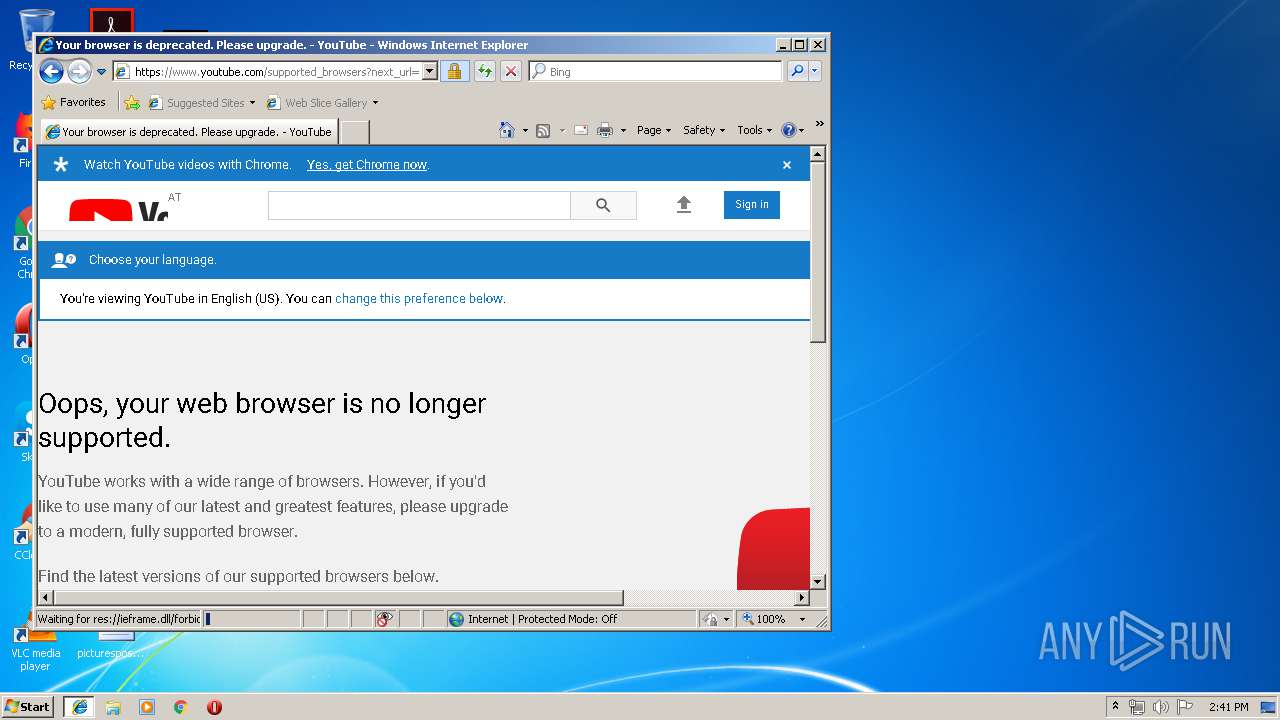Open Web Slice Gallery dropdown
This screenshot has width=1280, height=720.
pos(322,102)
